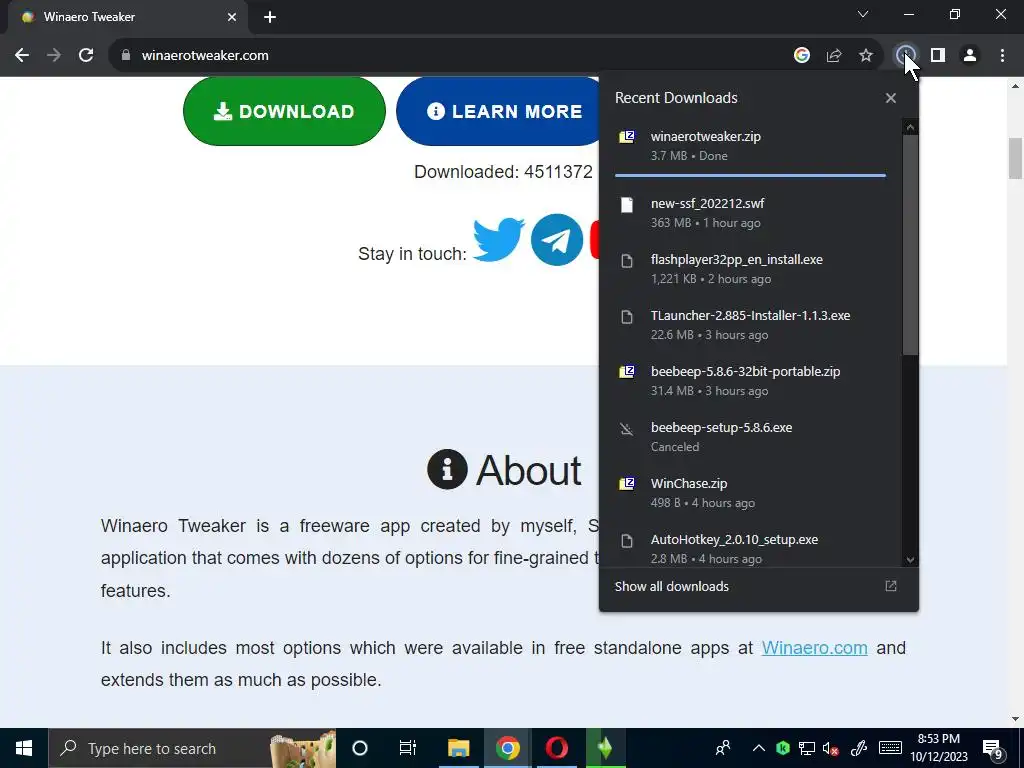
Task: Reload the Winaero Tweaker page
Action: click(x=86, y=56)
